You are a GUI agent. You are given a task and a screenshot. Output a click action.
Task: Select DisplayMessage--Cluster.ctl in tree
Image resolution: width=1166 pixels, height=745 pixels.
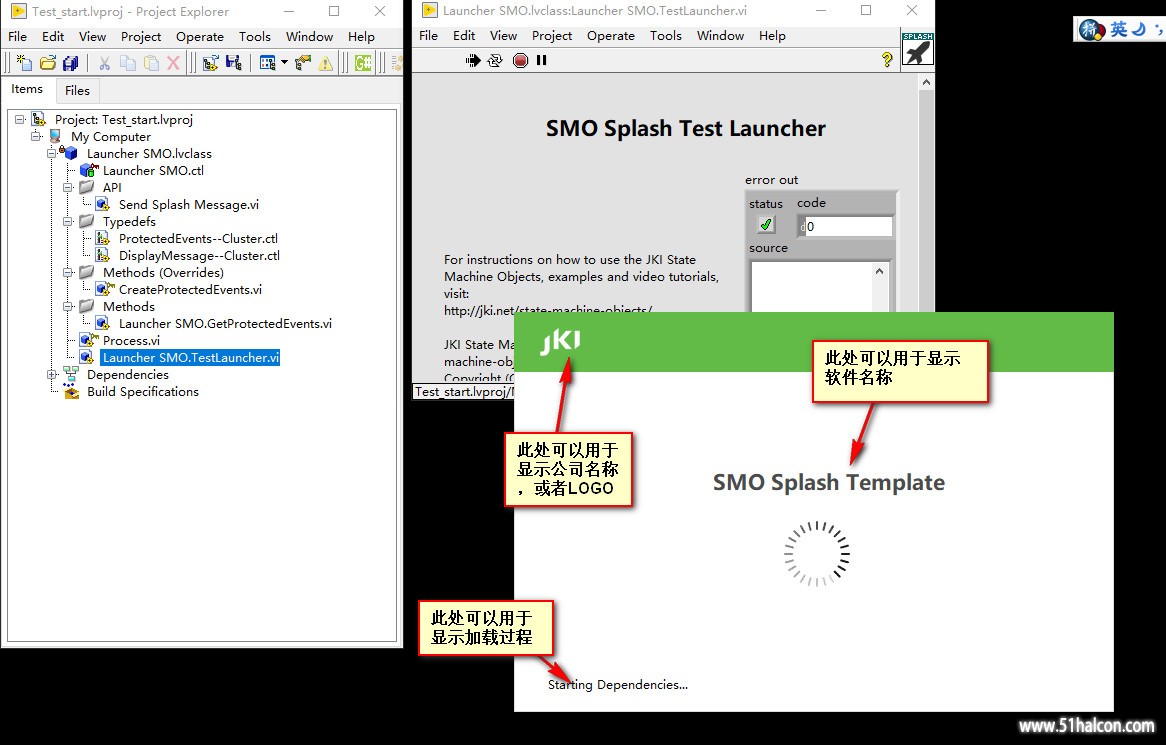coord(199,256)
